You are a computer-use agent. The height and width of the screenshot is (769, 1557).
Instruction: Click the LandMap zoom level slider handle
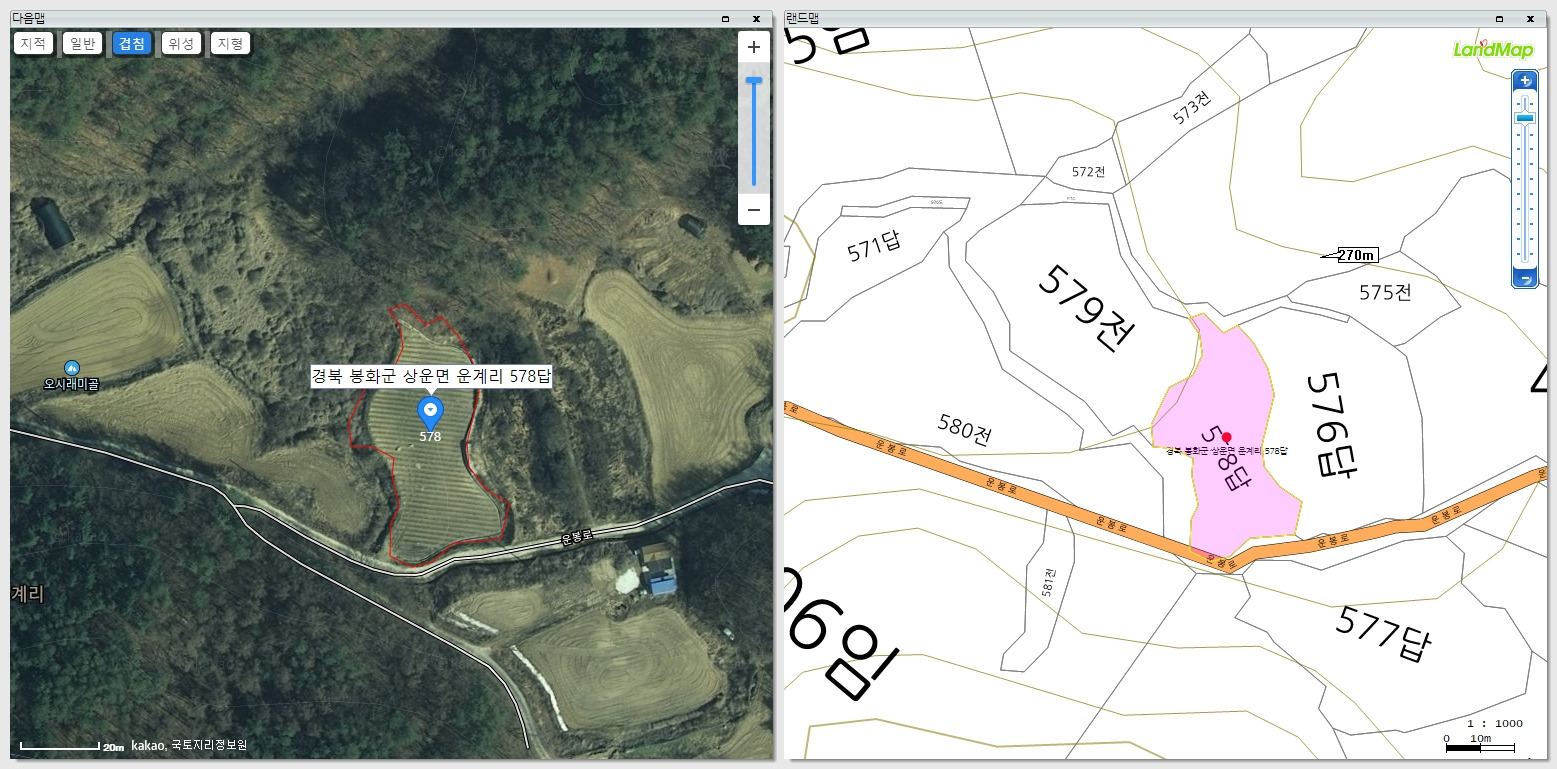[x=1524, y=118]
